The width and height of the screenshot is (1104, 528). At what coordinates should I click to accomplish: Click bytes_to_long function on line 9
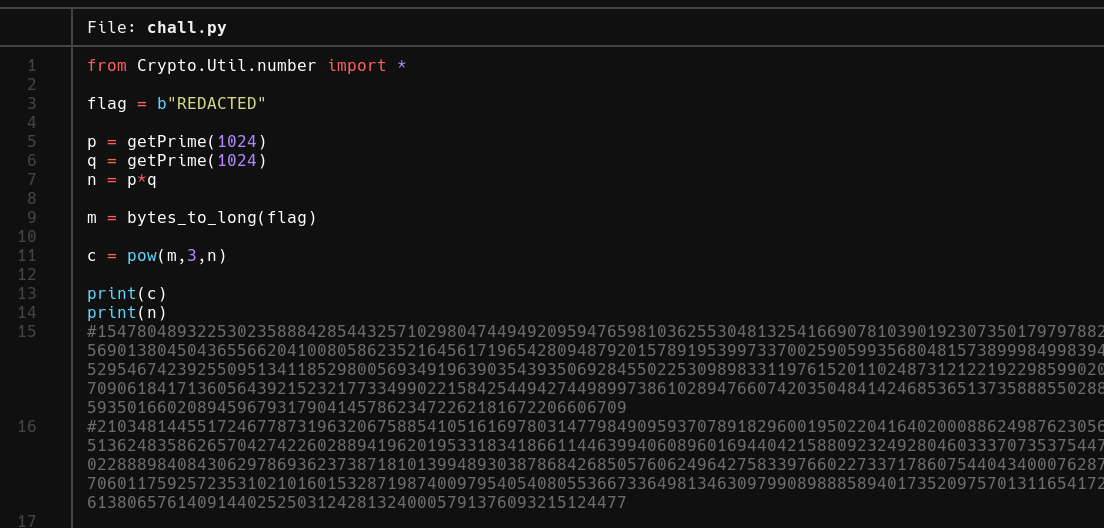point(192,218)
